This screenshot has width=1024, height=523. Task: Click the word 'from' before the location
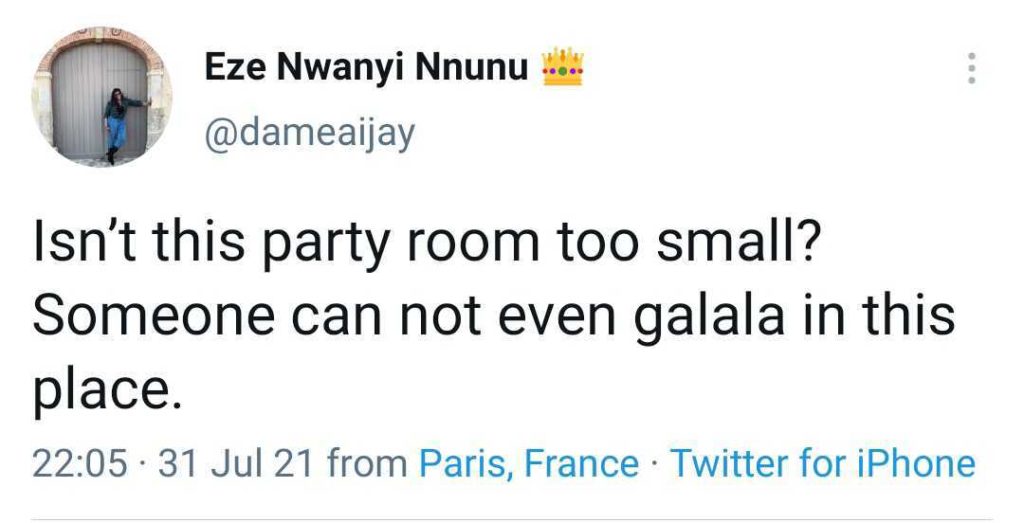coord(366,464)
